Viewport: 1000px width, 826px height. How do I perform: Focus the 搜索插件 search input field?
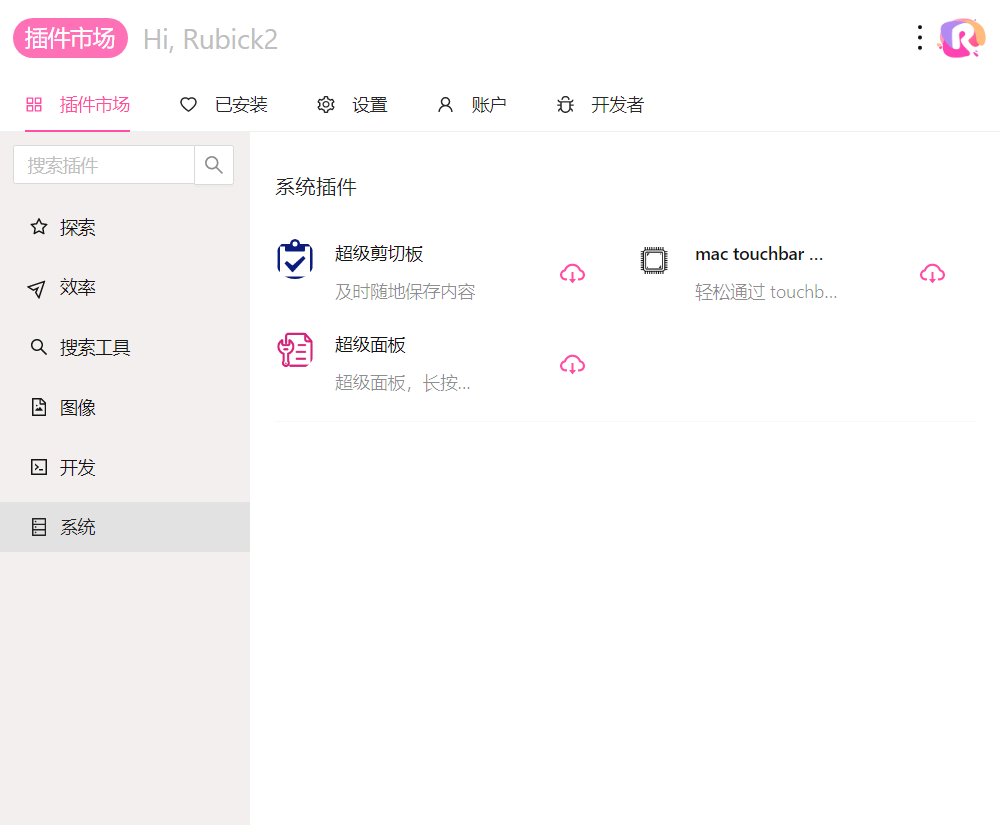(103, 165)
